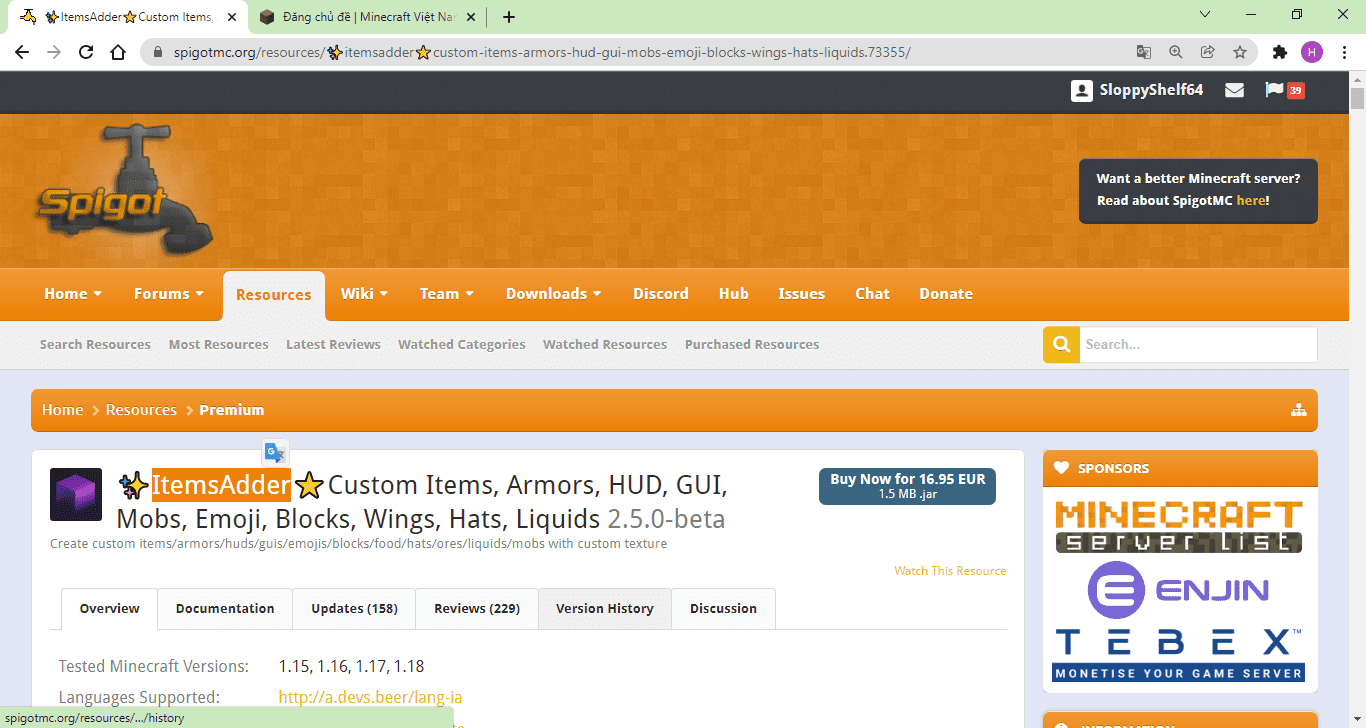This screenshot has width=1366, height=728.
Task: Click the Google Translate icon in address bar
Action: [1144, 52]
